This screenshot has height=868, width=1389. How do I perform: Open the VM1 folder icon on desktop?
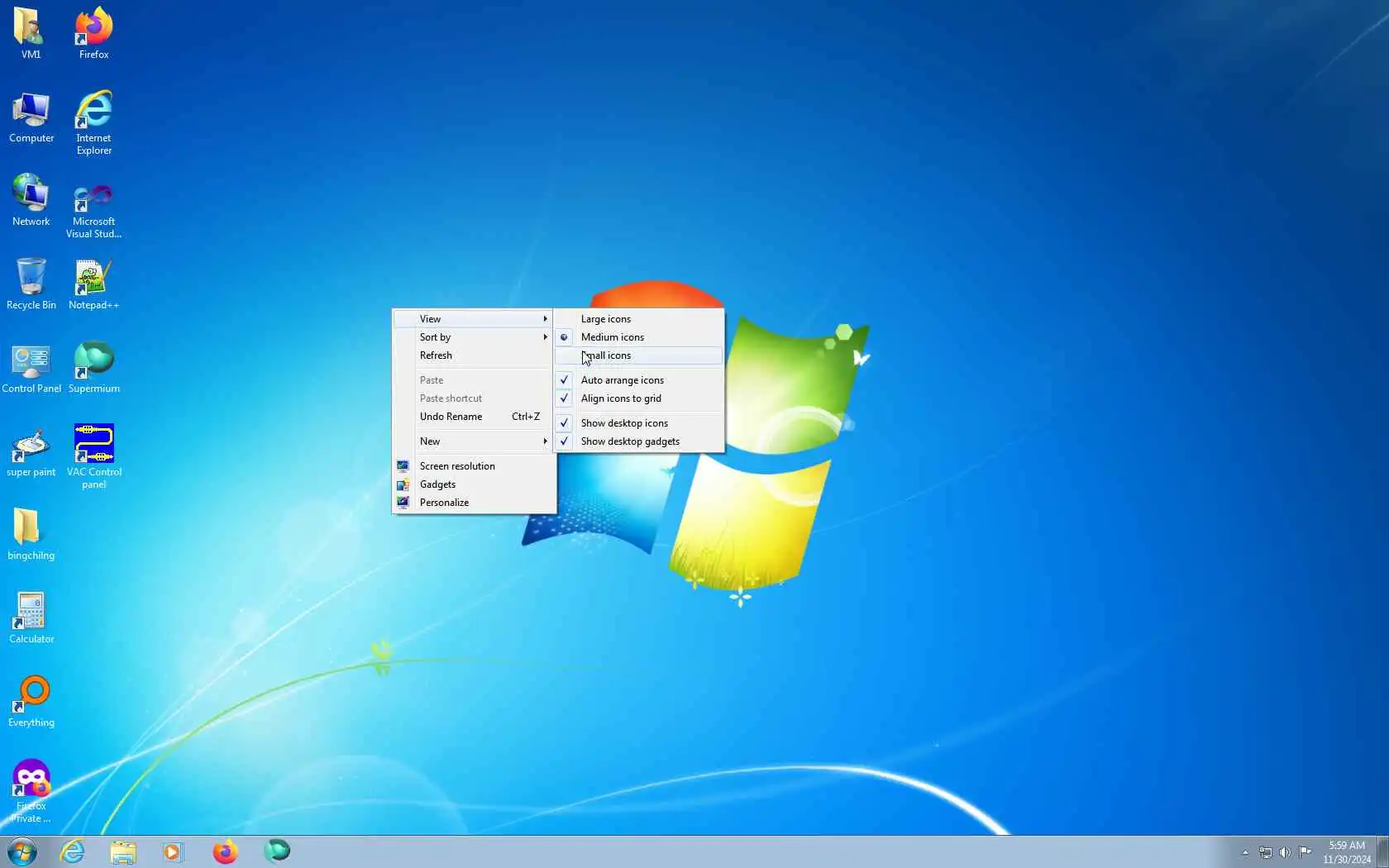[31, 33]
